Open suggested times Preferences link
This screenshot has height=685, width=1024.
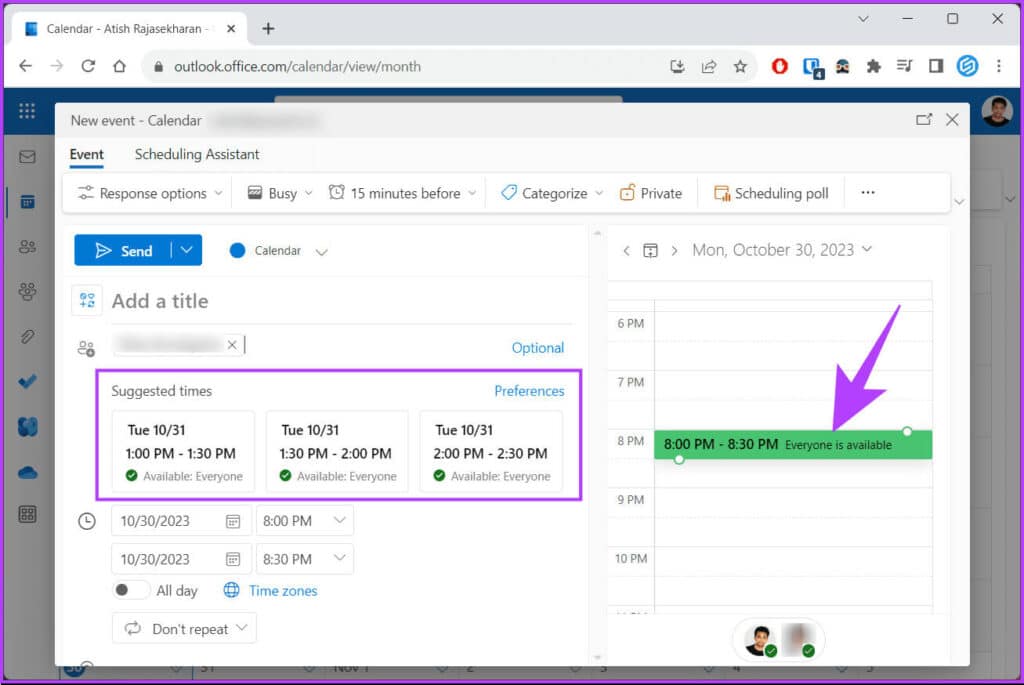tap(529, 390)
